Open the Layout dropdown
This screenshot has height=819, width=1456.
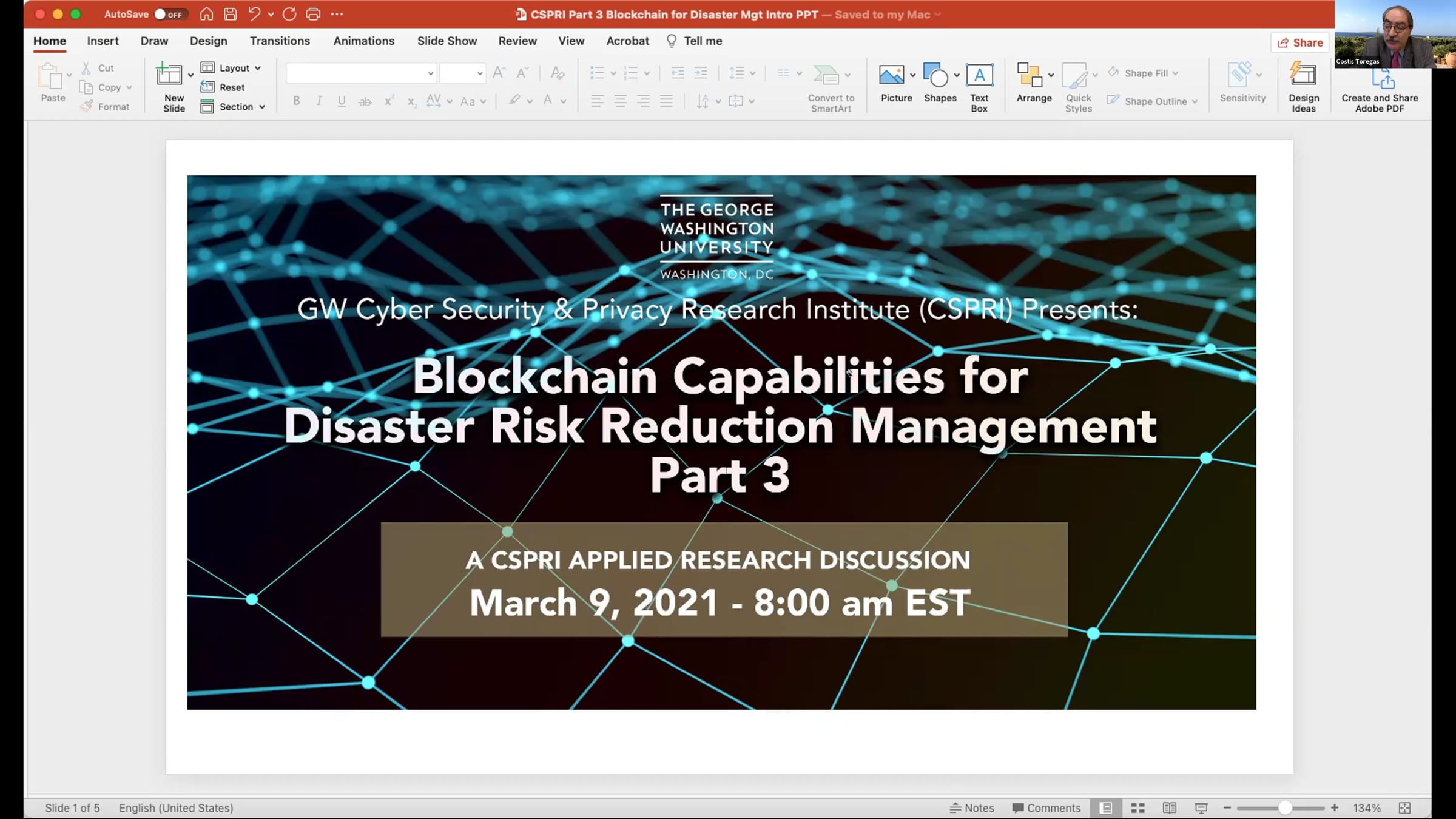(231, 68)
